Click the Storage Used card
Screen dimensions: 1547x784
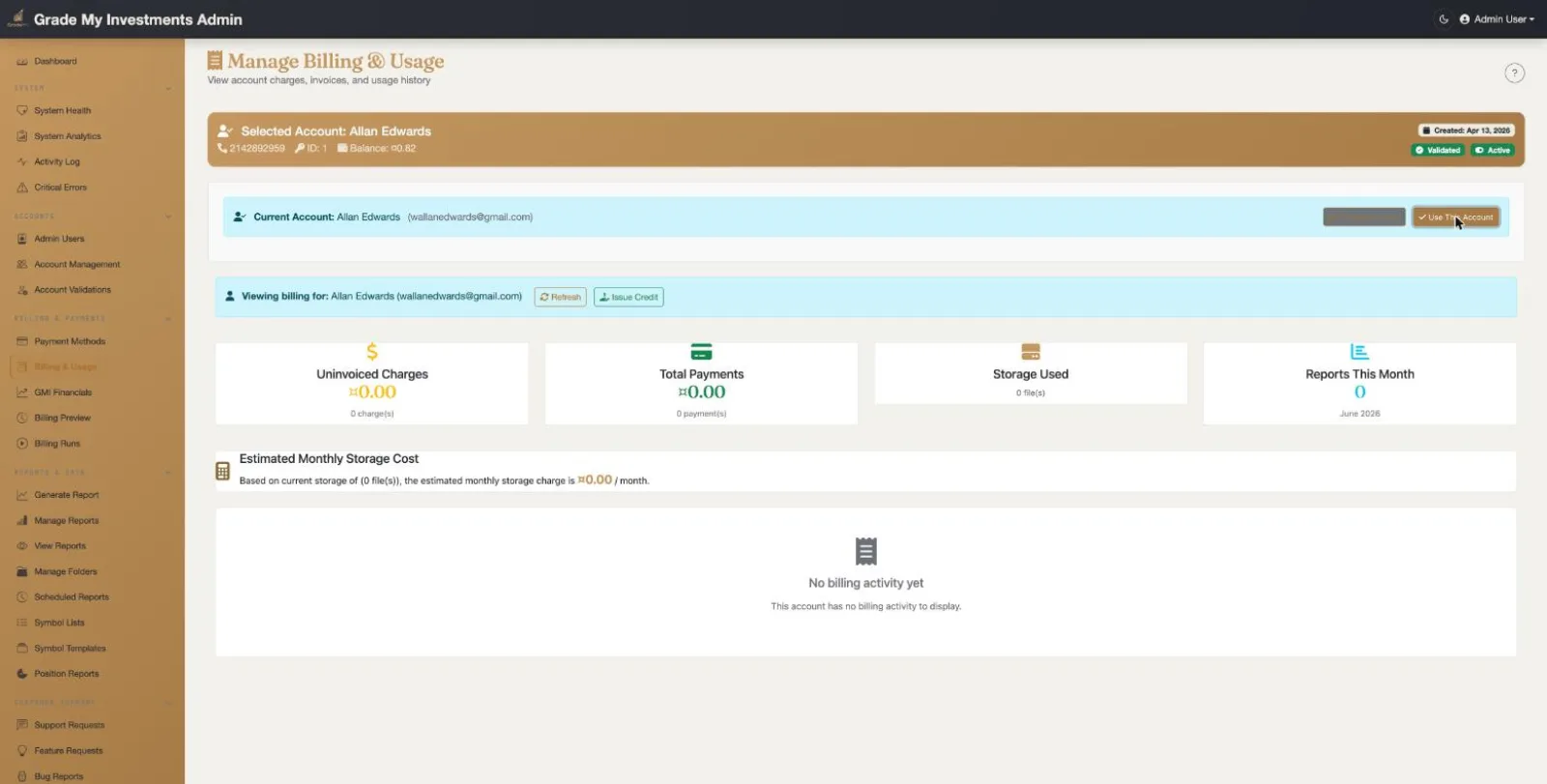[x=1031, y=373]
